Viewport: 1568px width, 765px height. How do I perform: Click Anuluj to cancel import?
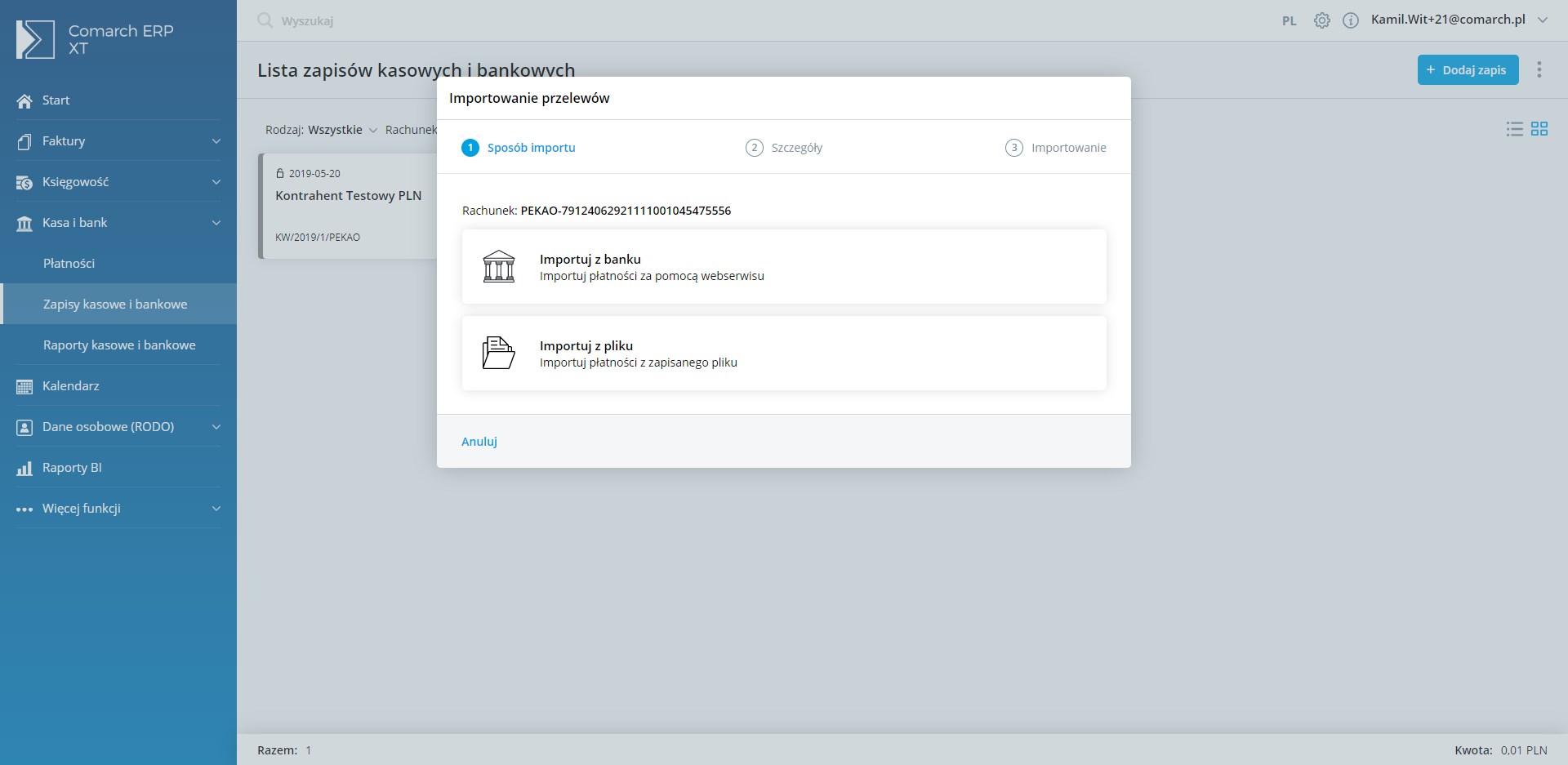(x=479, y=442)
